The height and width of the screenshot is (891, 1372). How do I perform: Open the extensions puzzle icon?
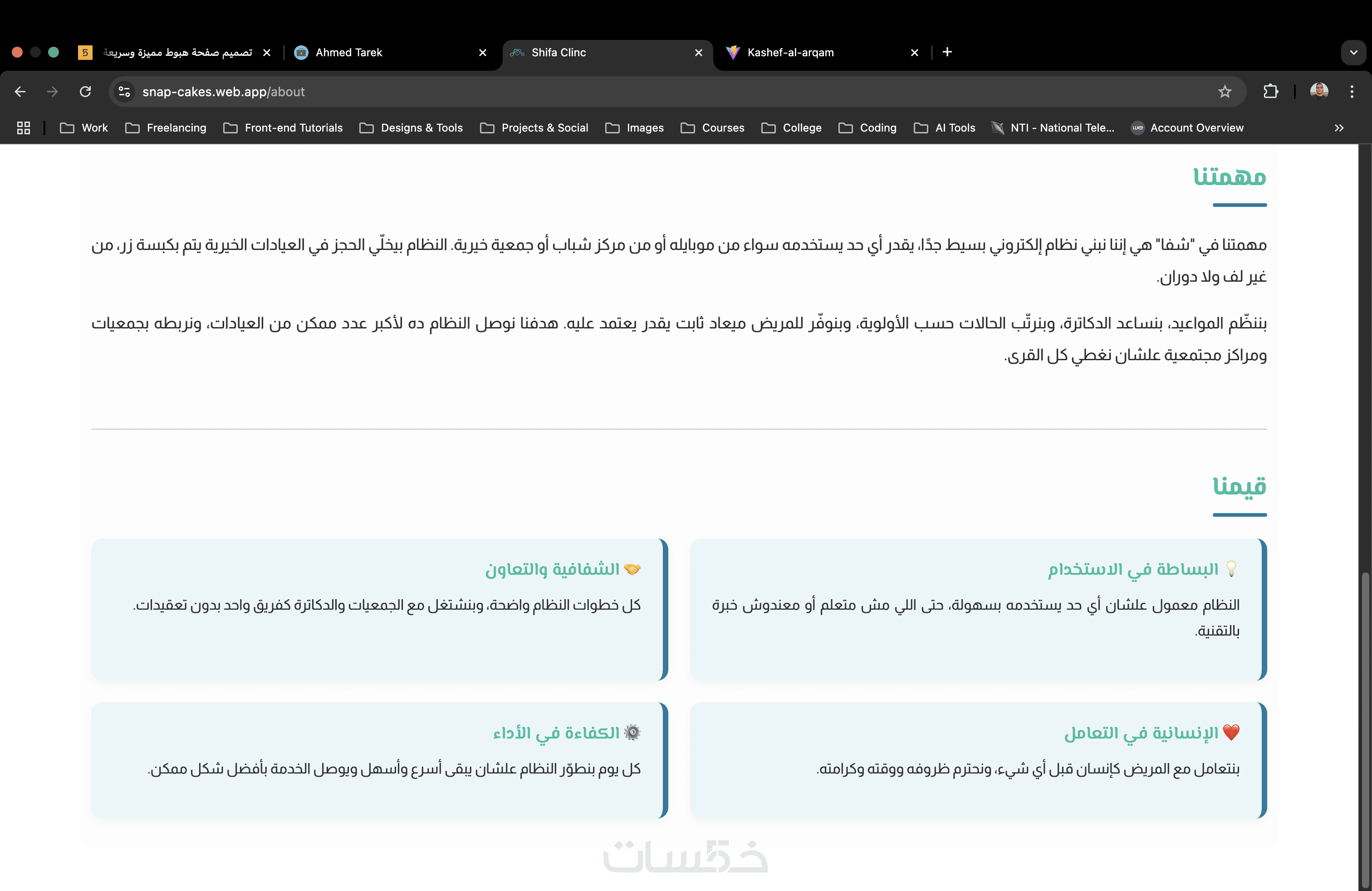(x=1270, y=92)
